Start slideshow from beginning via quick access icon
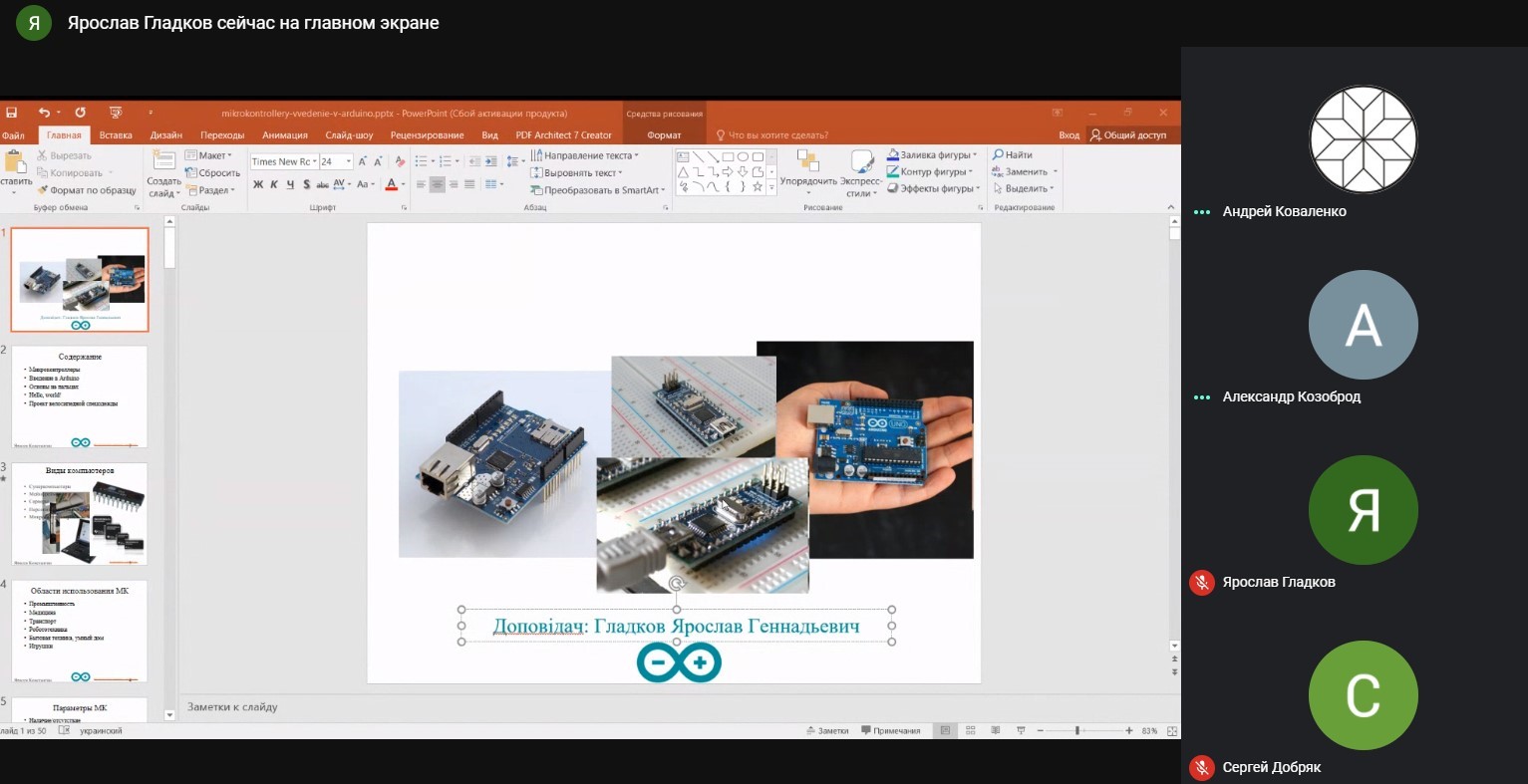1528x784 pixels. [116, 113]
